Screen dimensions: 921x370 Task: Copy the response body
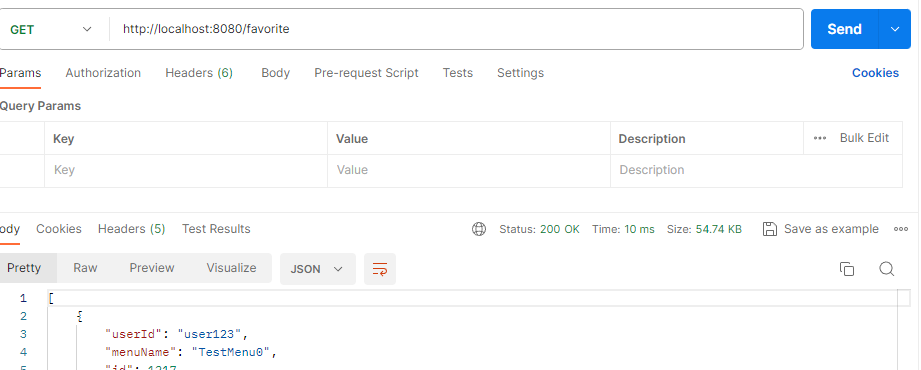(846, 269)
